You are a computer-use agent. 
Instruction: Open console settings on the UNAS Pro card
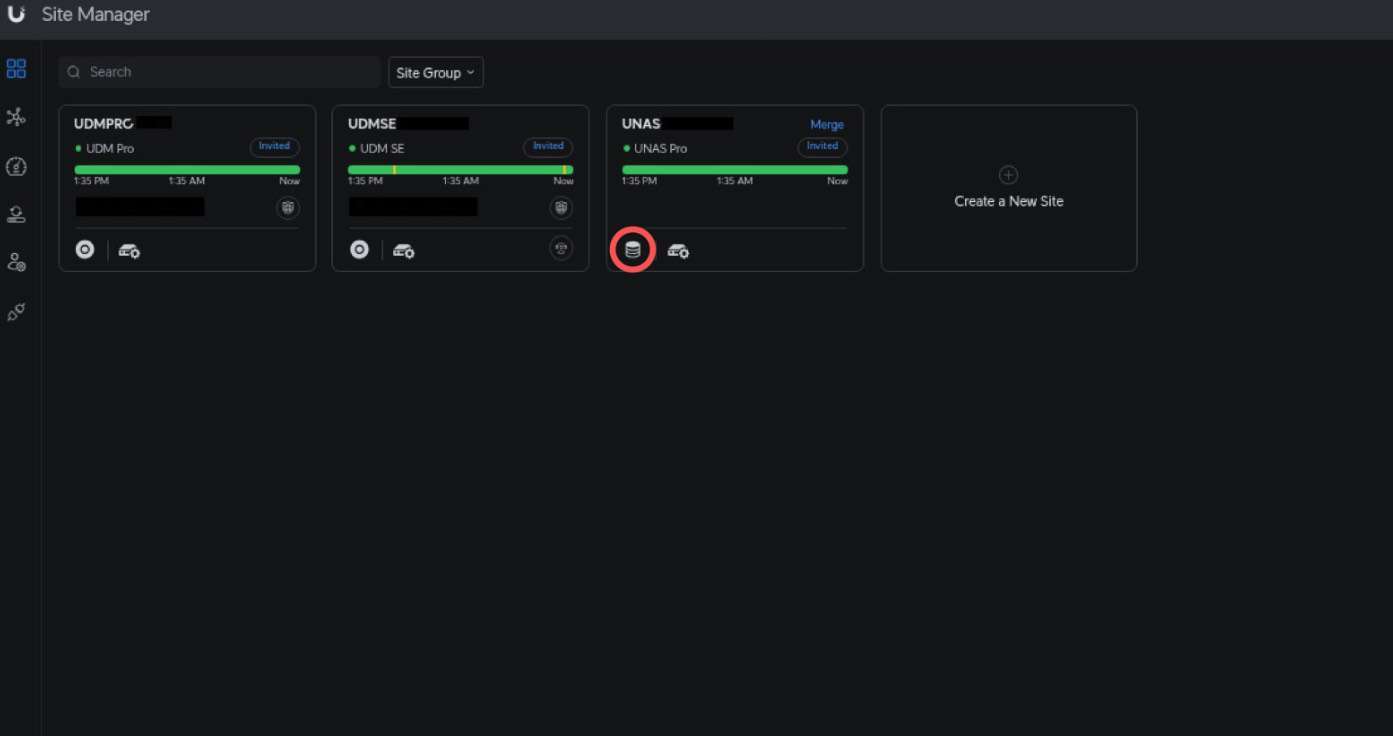[x=678, y=251]
